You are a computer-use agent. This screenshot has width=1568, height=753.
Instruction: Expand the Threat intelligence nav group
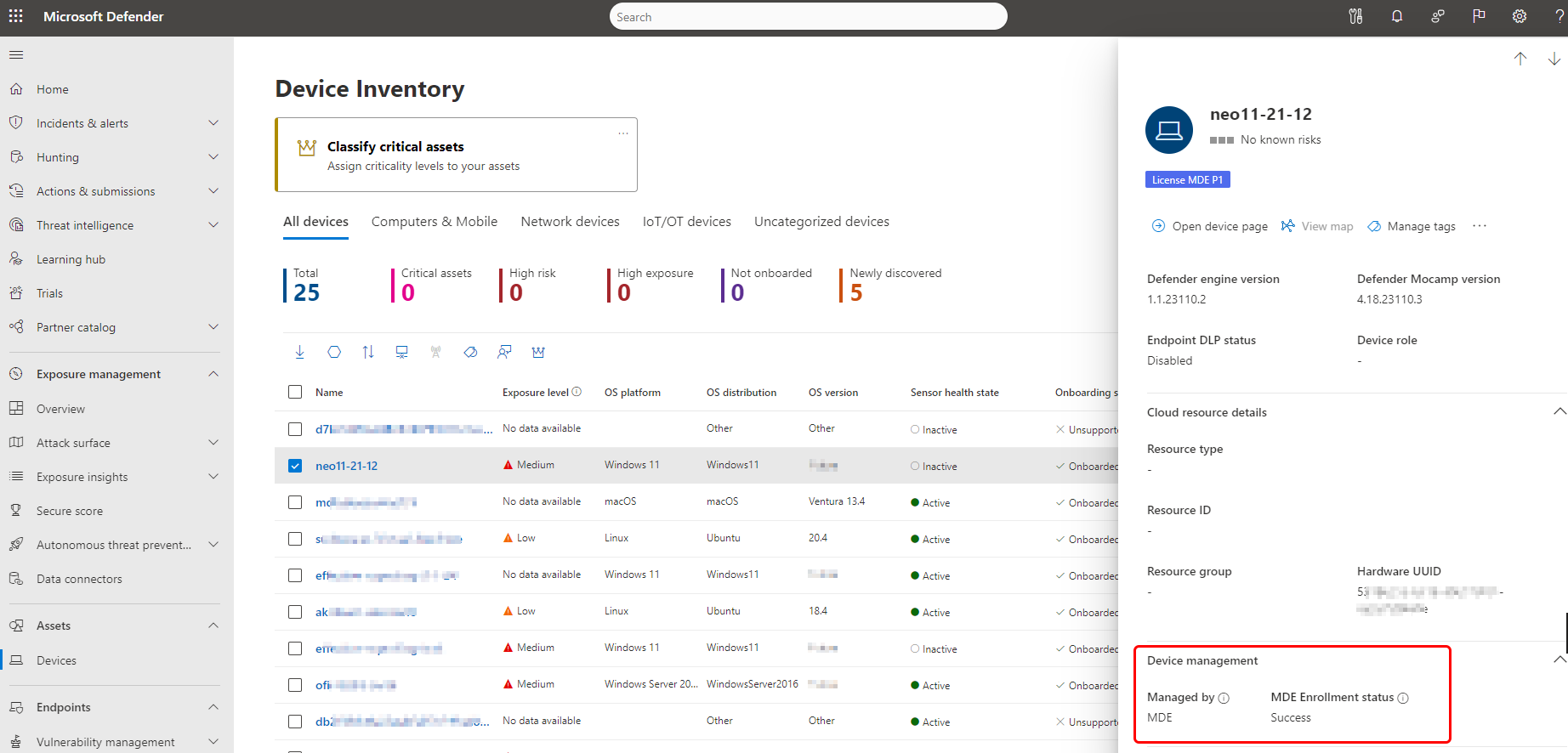coord(213,225)
